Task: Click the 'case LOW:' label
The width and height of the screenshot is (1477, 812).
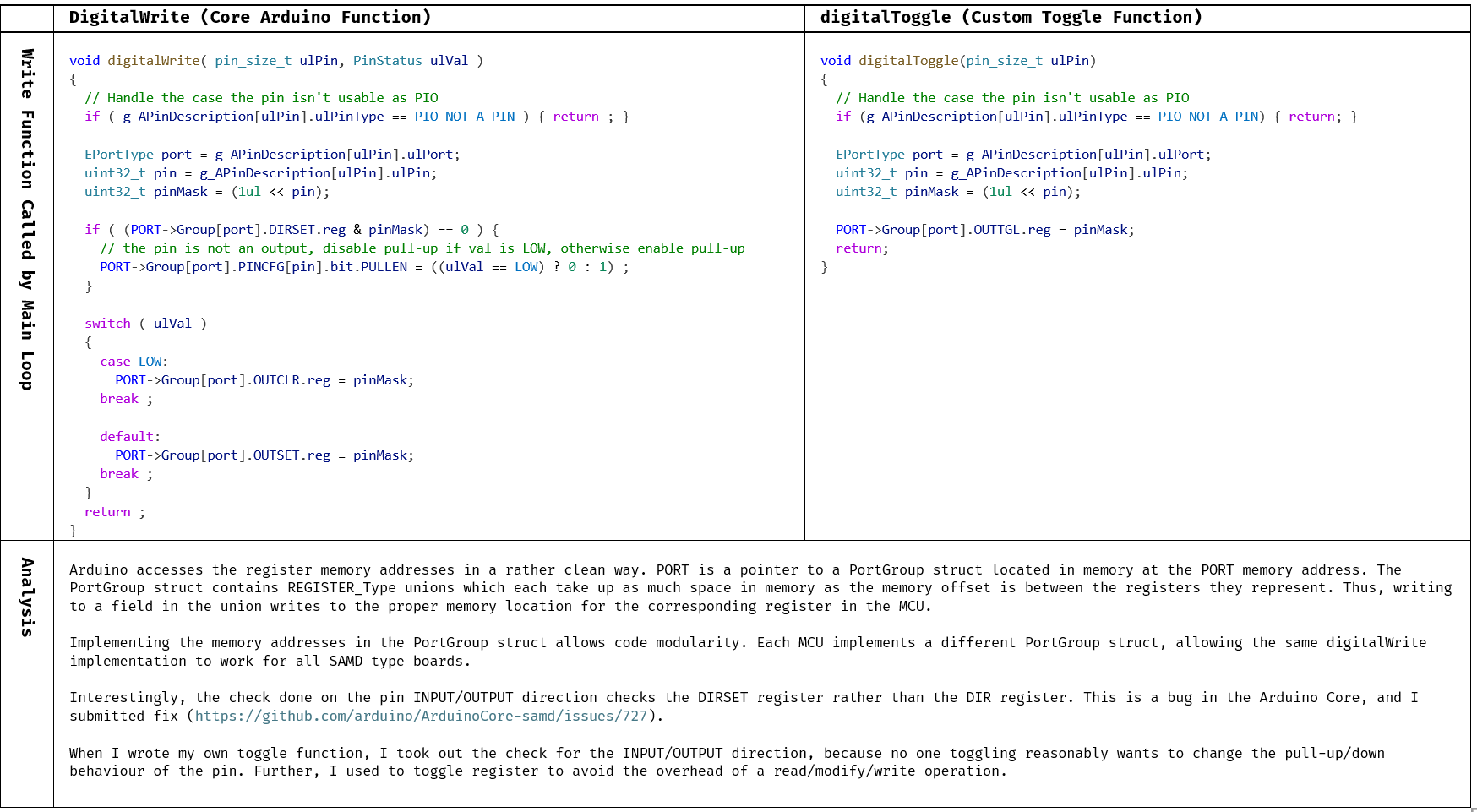Action: tap(134, 362)
